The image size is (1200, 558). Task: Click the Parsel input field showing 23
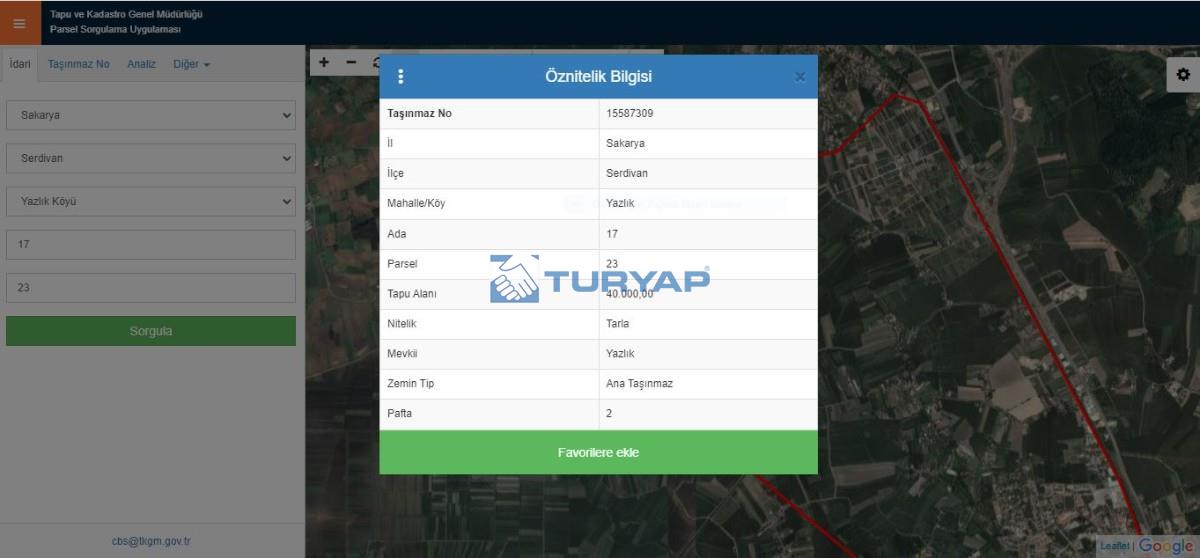click(x=151, y=288)
